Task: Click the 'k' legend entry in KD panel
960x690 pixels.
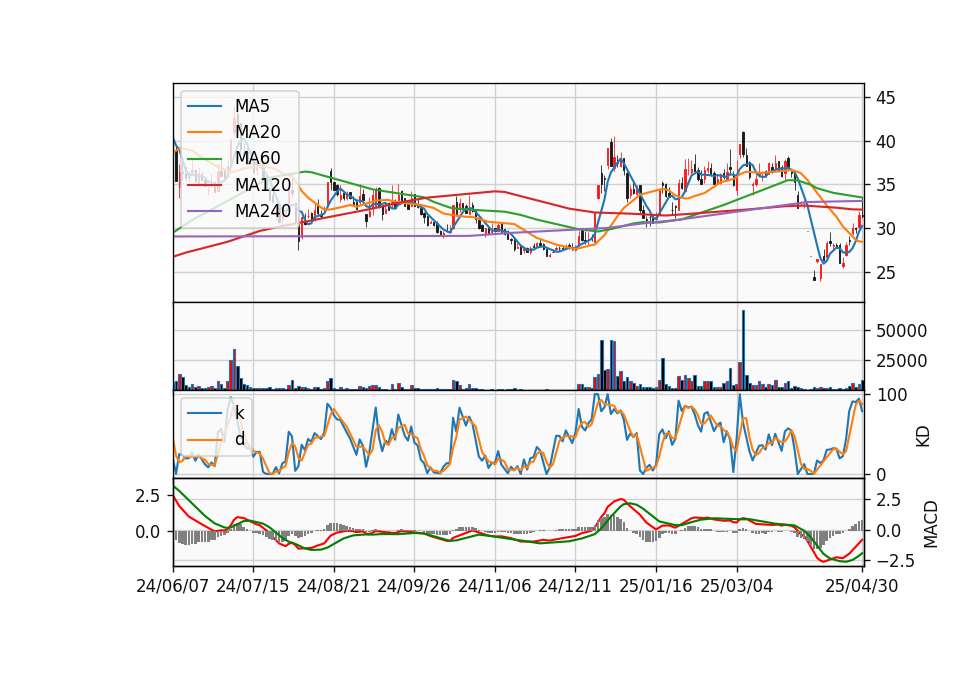Action: (239, 413)
